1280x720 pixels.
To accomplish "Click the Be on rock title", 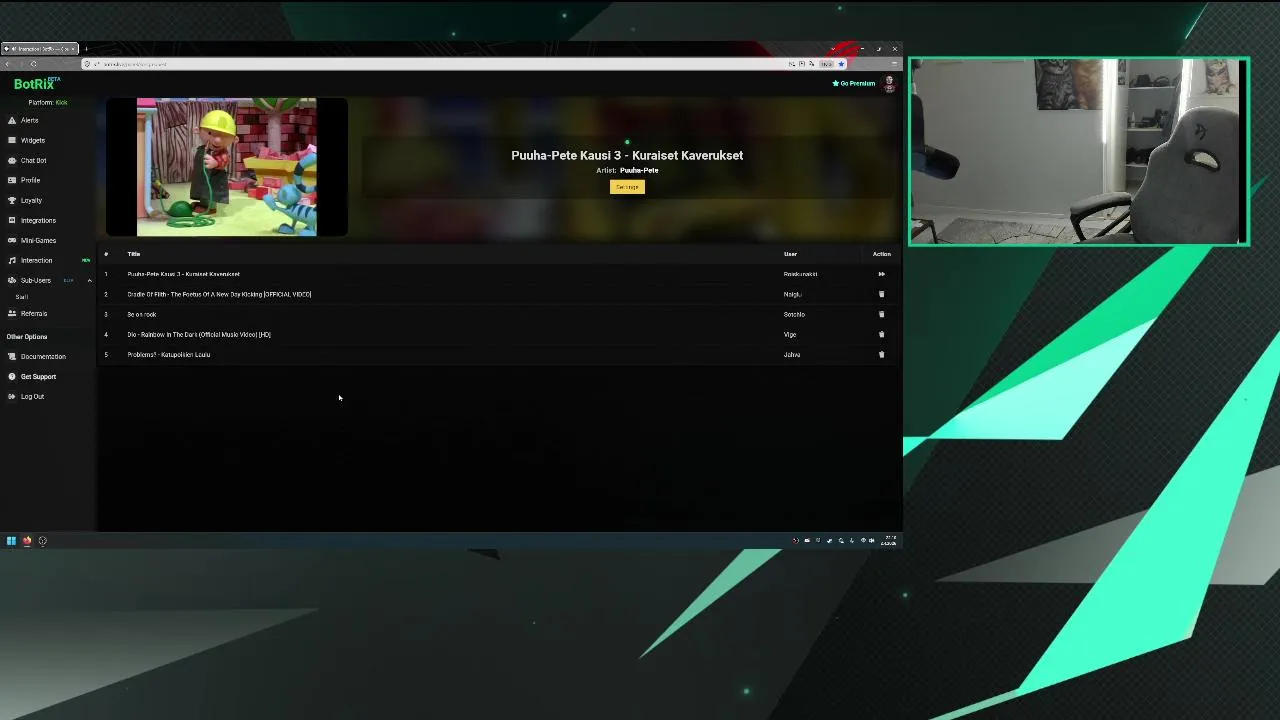I will tap(141, 314).
